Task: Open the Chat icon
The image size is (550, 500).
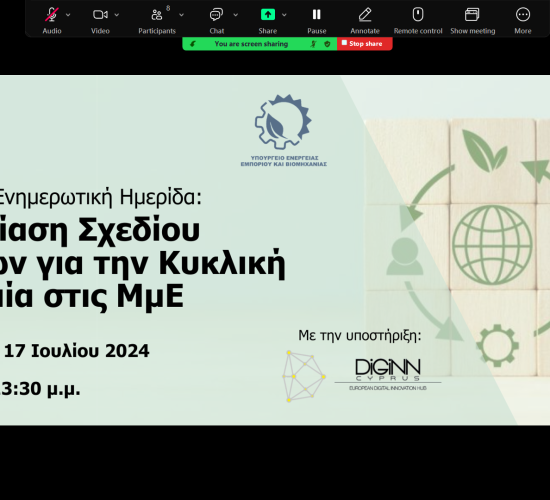Action: 216,15
